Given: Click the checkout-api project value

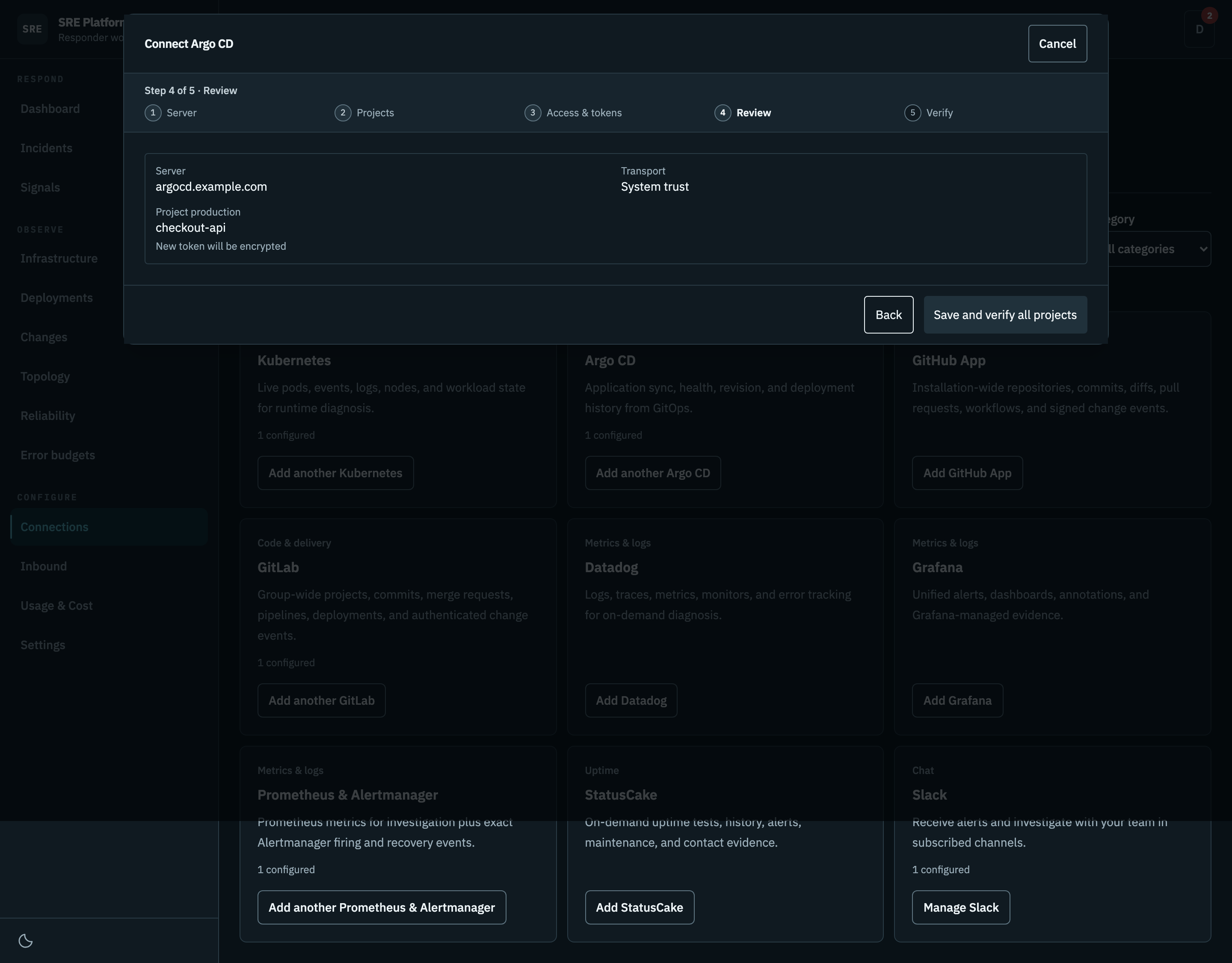Looking at the screenshot, I should tap(191, 228).
